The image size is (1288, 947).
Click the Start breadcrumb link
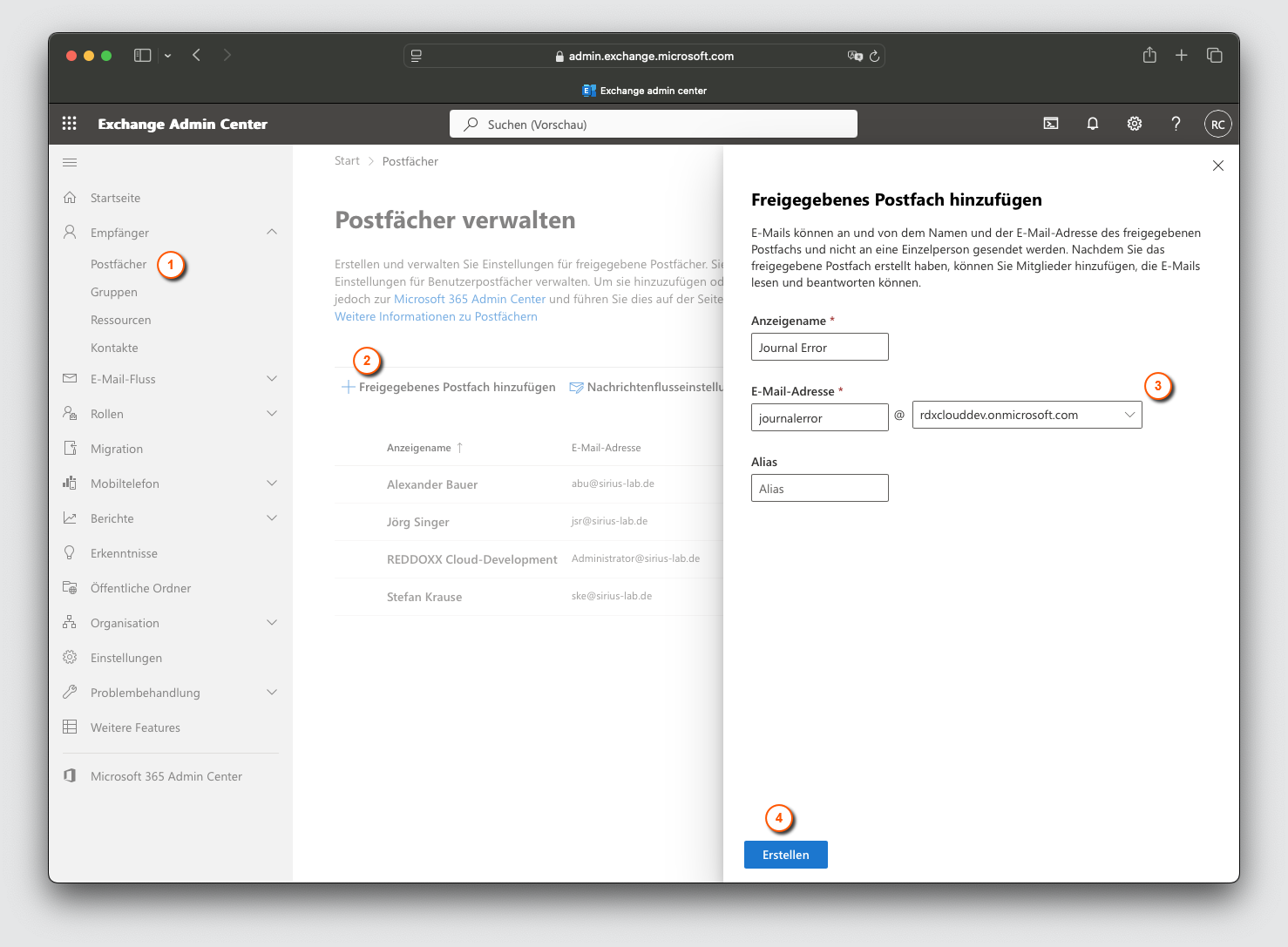click(347, 161)
